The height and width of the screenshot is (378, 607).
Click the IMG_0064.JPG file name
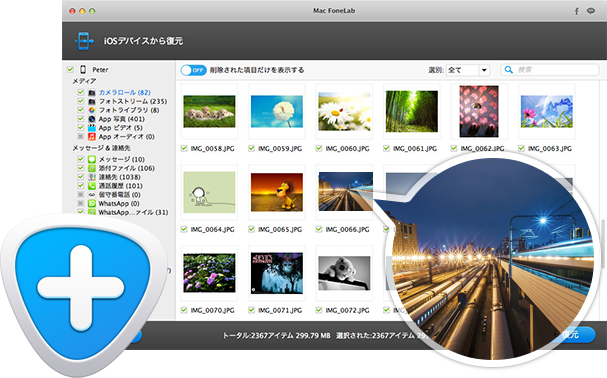213,230
